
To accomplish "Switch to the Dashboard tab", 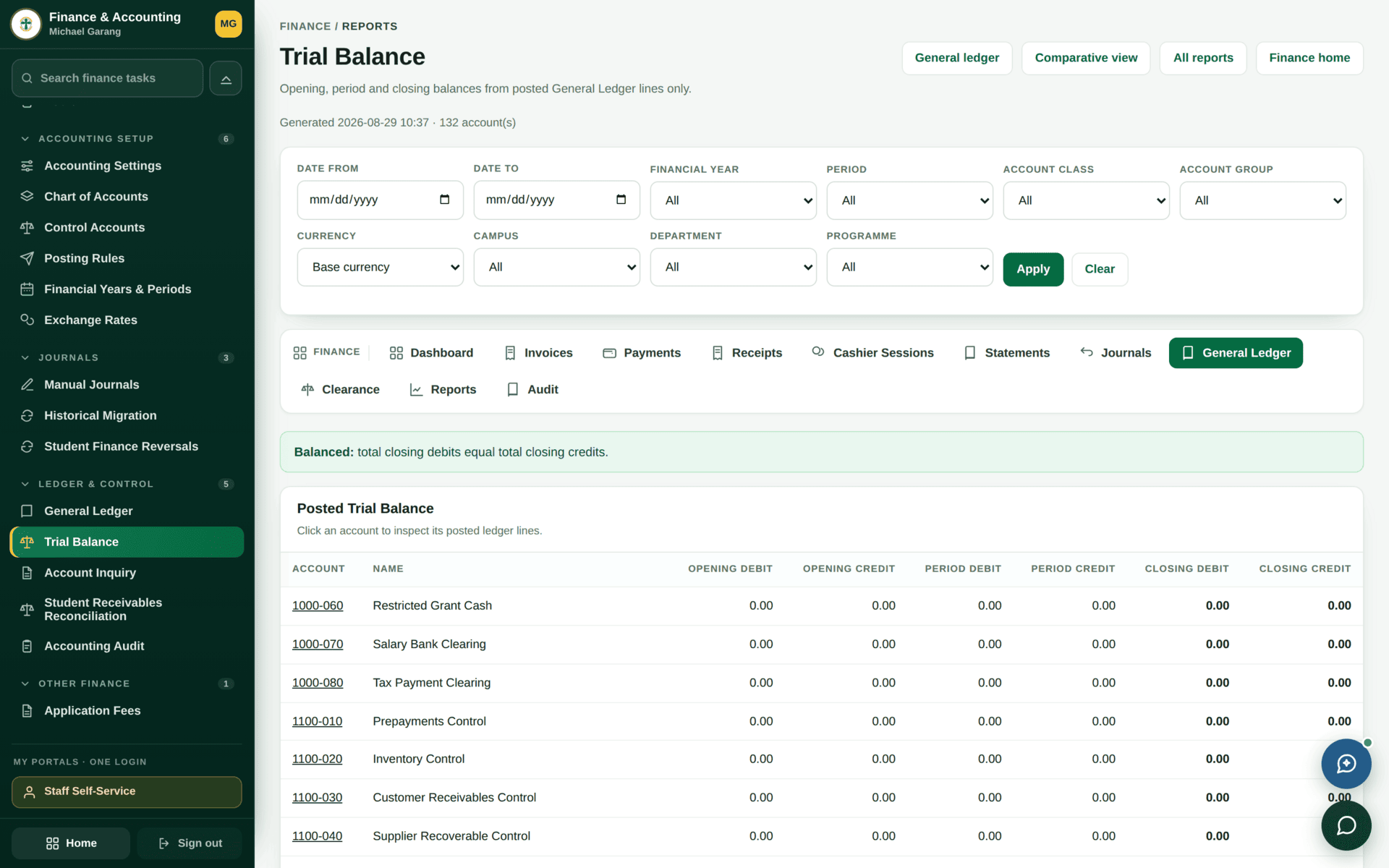I will (431, 353).
